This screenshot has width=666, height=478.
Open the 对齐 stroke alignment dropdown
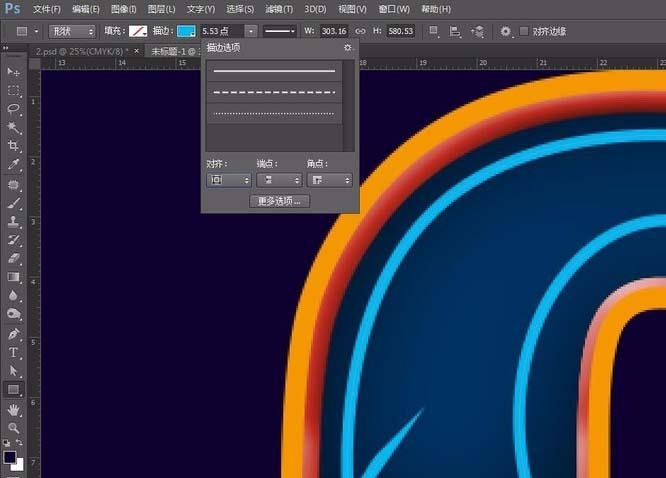[229, 180]
